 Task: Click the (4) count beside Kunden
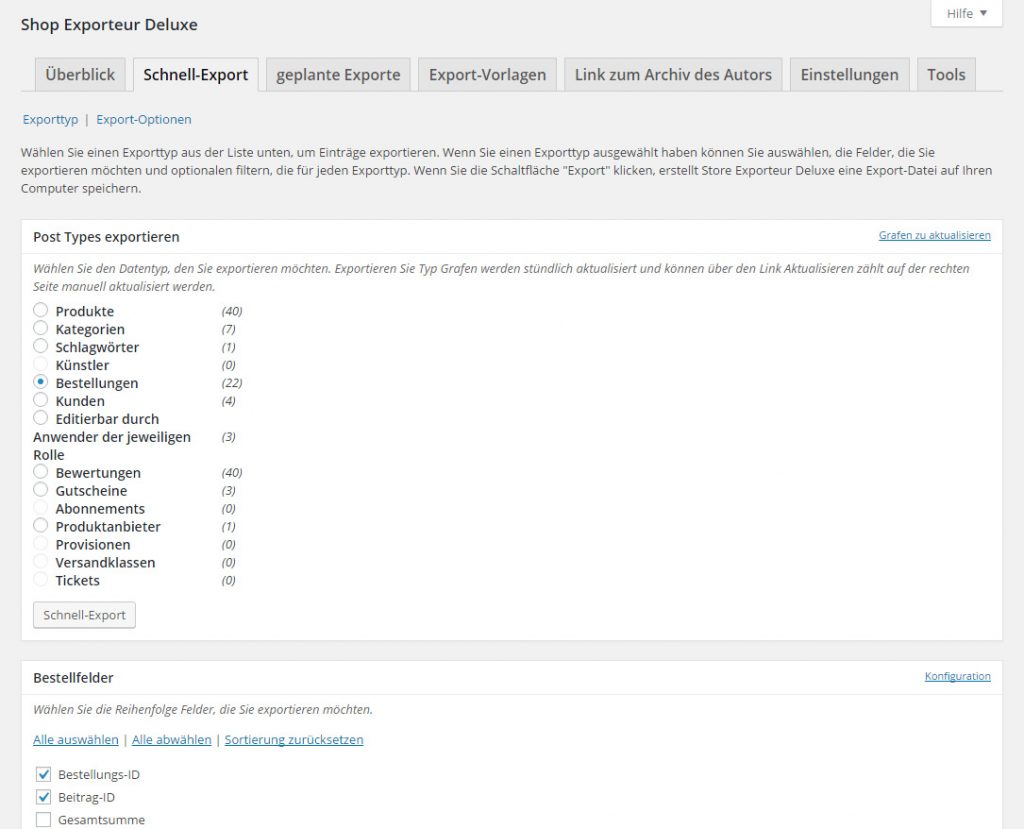click(229, 401)
